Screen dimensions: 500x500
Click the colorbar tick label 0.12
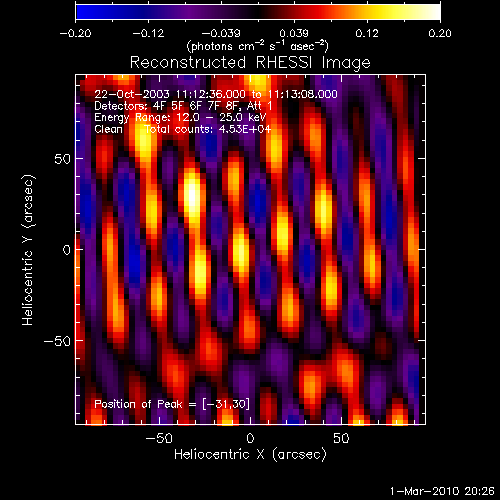367,33
